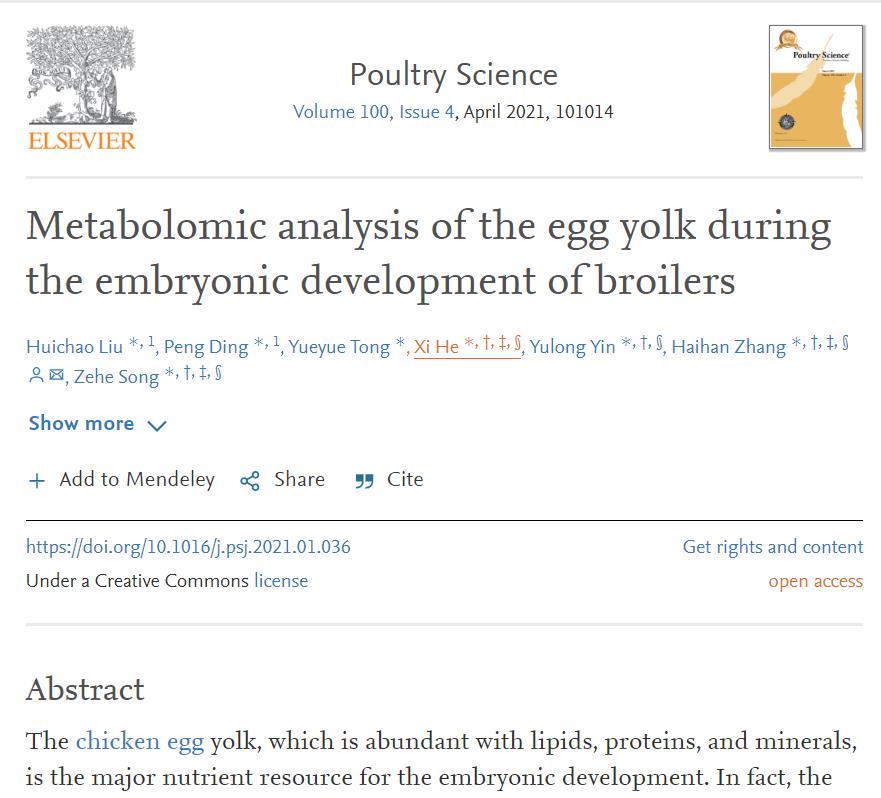Open the Creative Commons license link

point(281,581)
